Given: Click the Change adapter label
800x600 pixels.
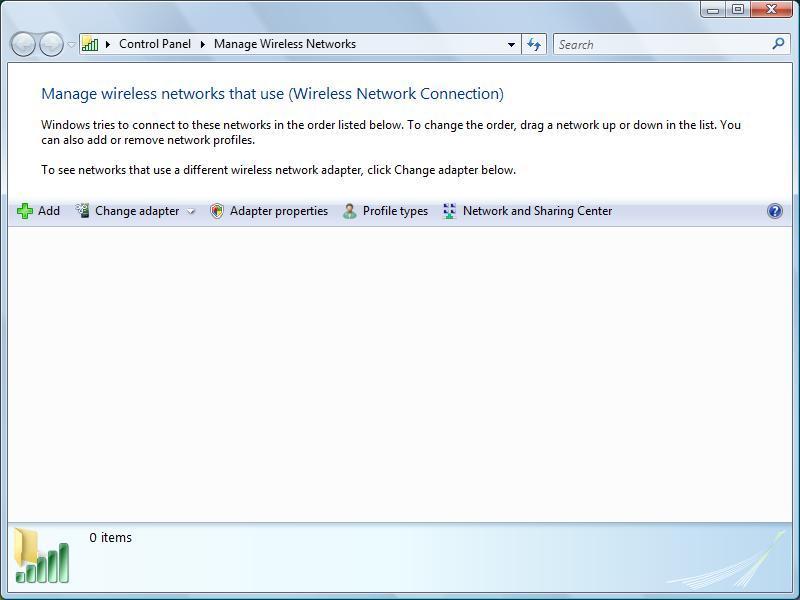Looking at the screenshot, I should tap(137, 211).
